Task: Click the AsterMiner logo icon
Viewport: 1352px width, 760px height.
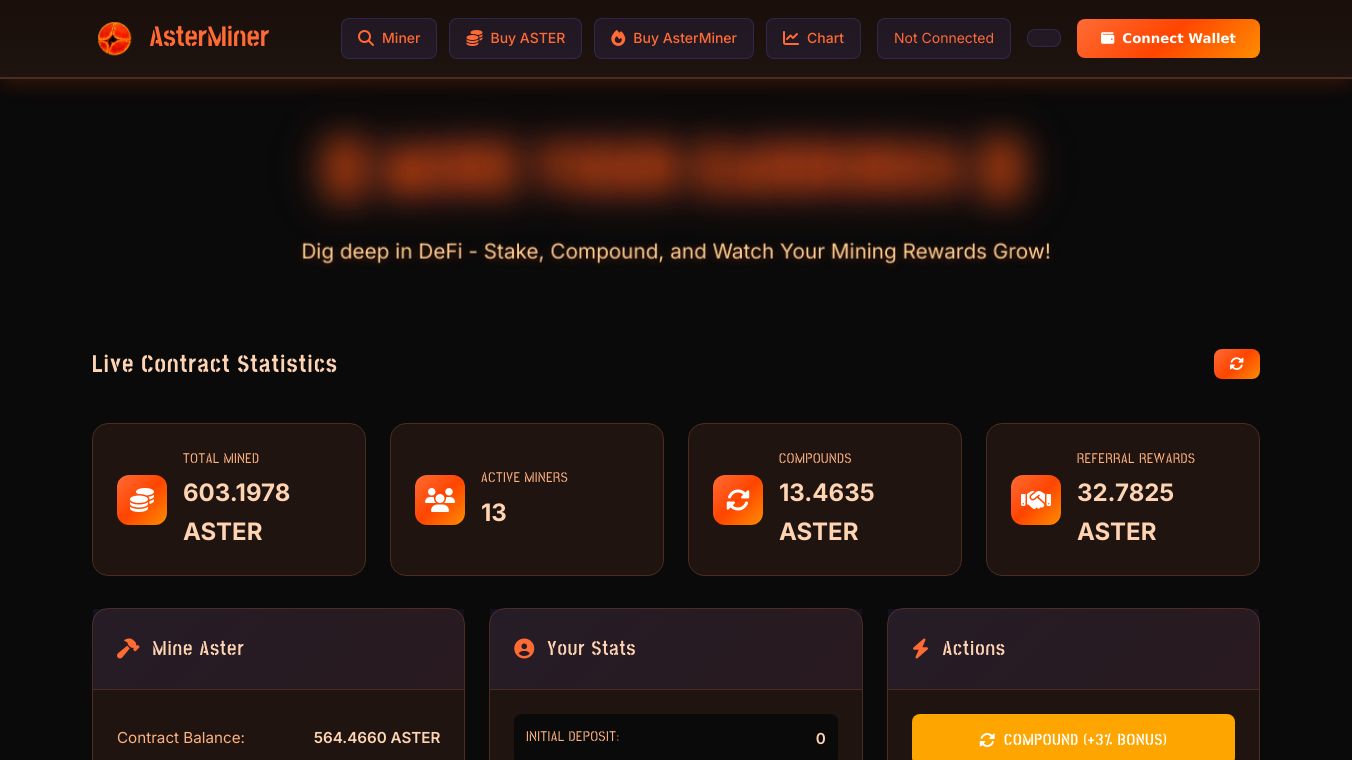Action: pyautogui.click(x=114, y=38)
